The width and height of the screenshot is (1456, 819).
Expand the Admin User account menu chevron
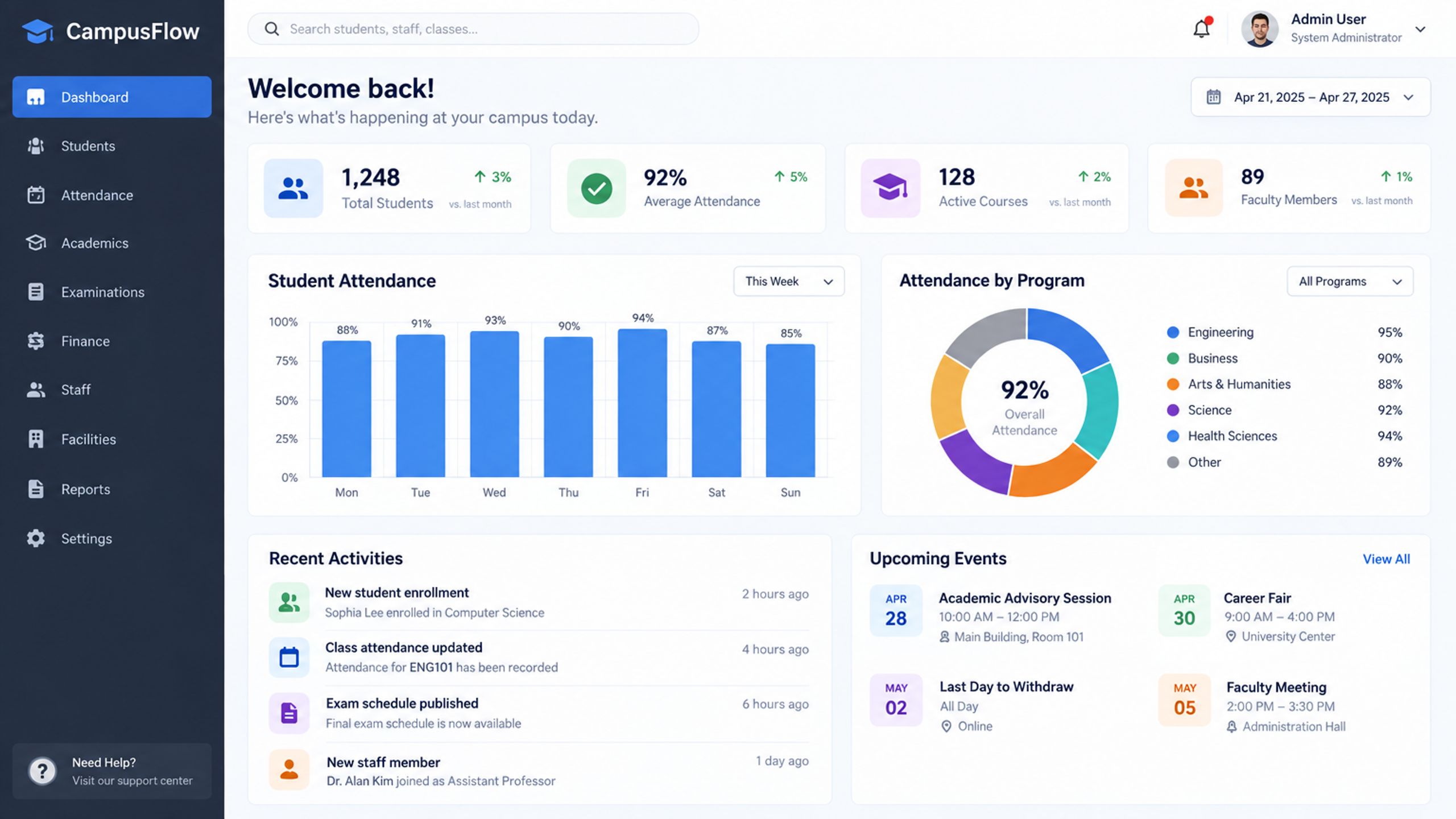point(1420,30)
